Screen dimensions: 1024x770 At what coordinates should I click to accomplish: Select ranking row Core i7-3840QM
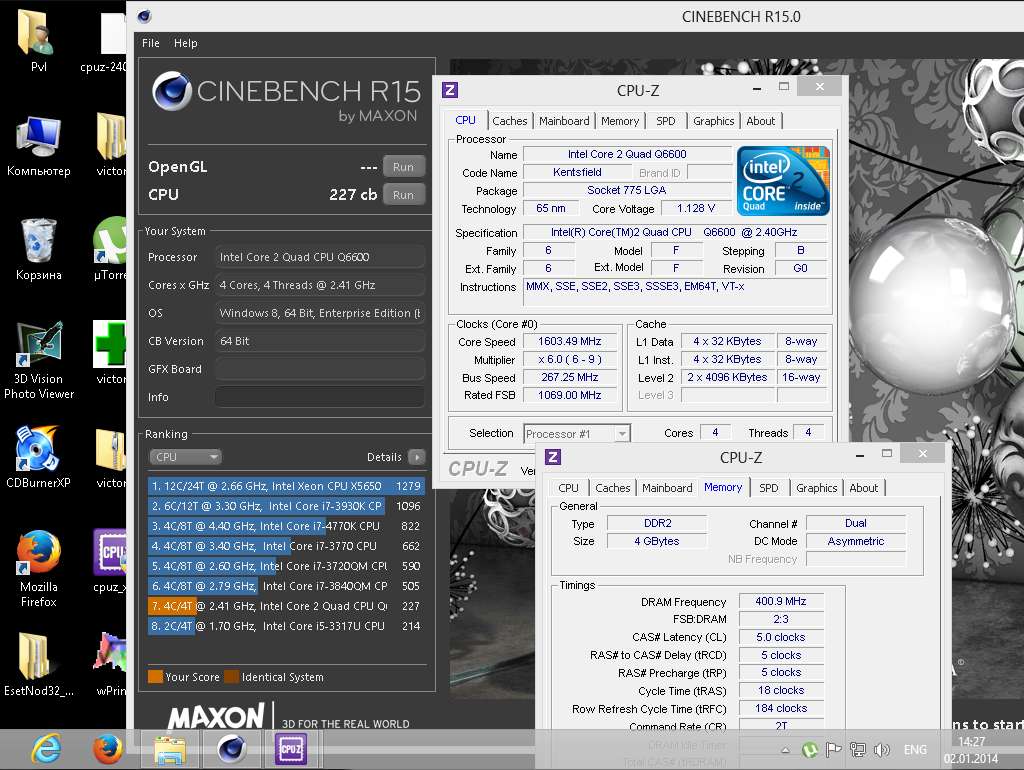tap(286, 586)
